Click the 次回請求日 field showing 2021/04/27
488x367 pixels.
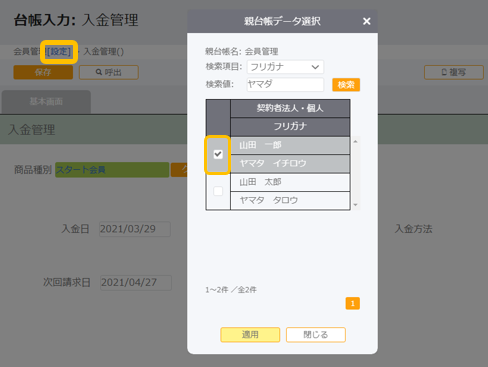pos(136,283)
